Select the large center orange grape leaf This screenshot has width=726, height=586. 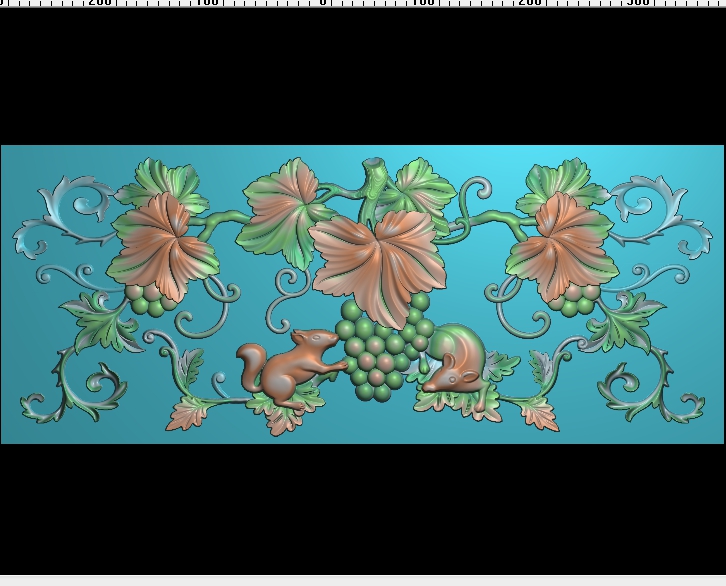click(x=377, y=266)
